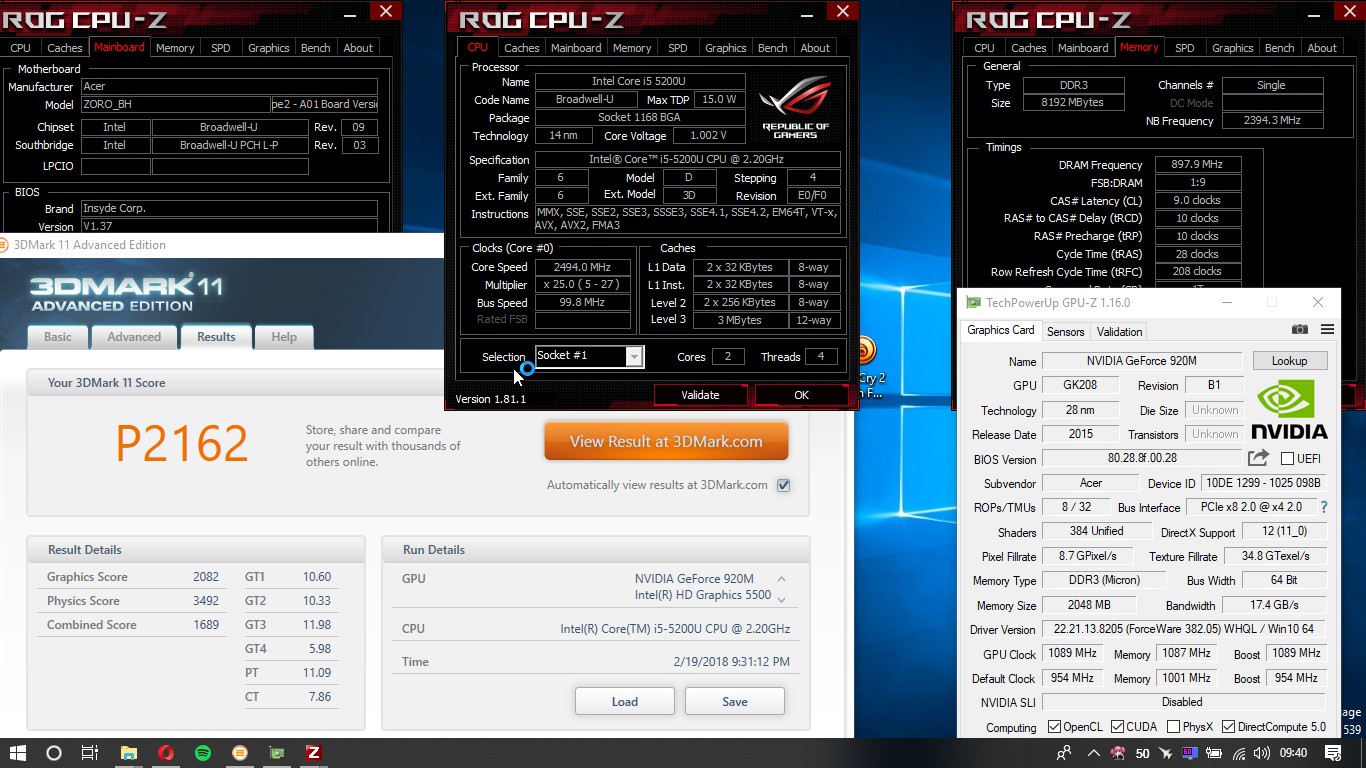Viewport: 1366px width, 768px height.
Task: Click the DRAM Frequency value field
Action: pyautogui.click(x=1198, y=165)
